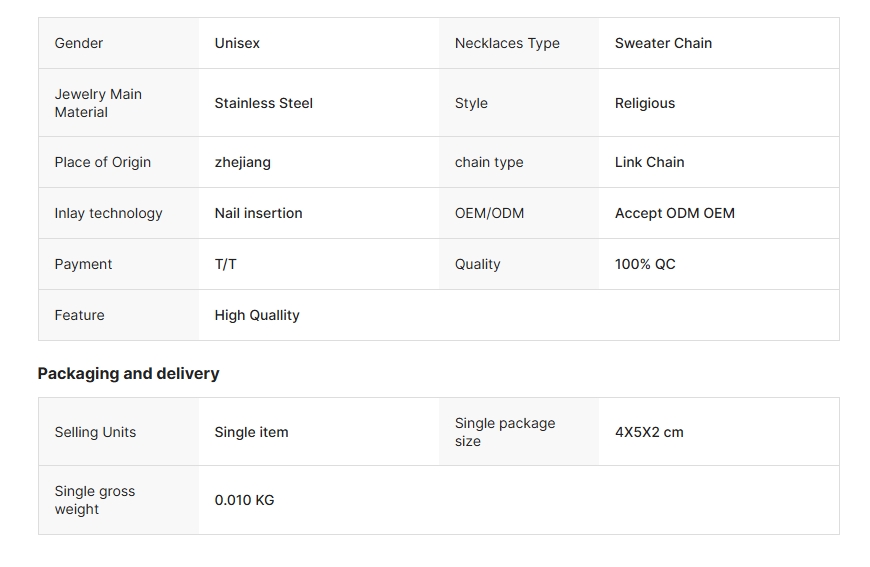Viewport: 870px width, 567px height.
Task: Click the Place of Origin label
Action: 103,162
